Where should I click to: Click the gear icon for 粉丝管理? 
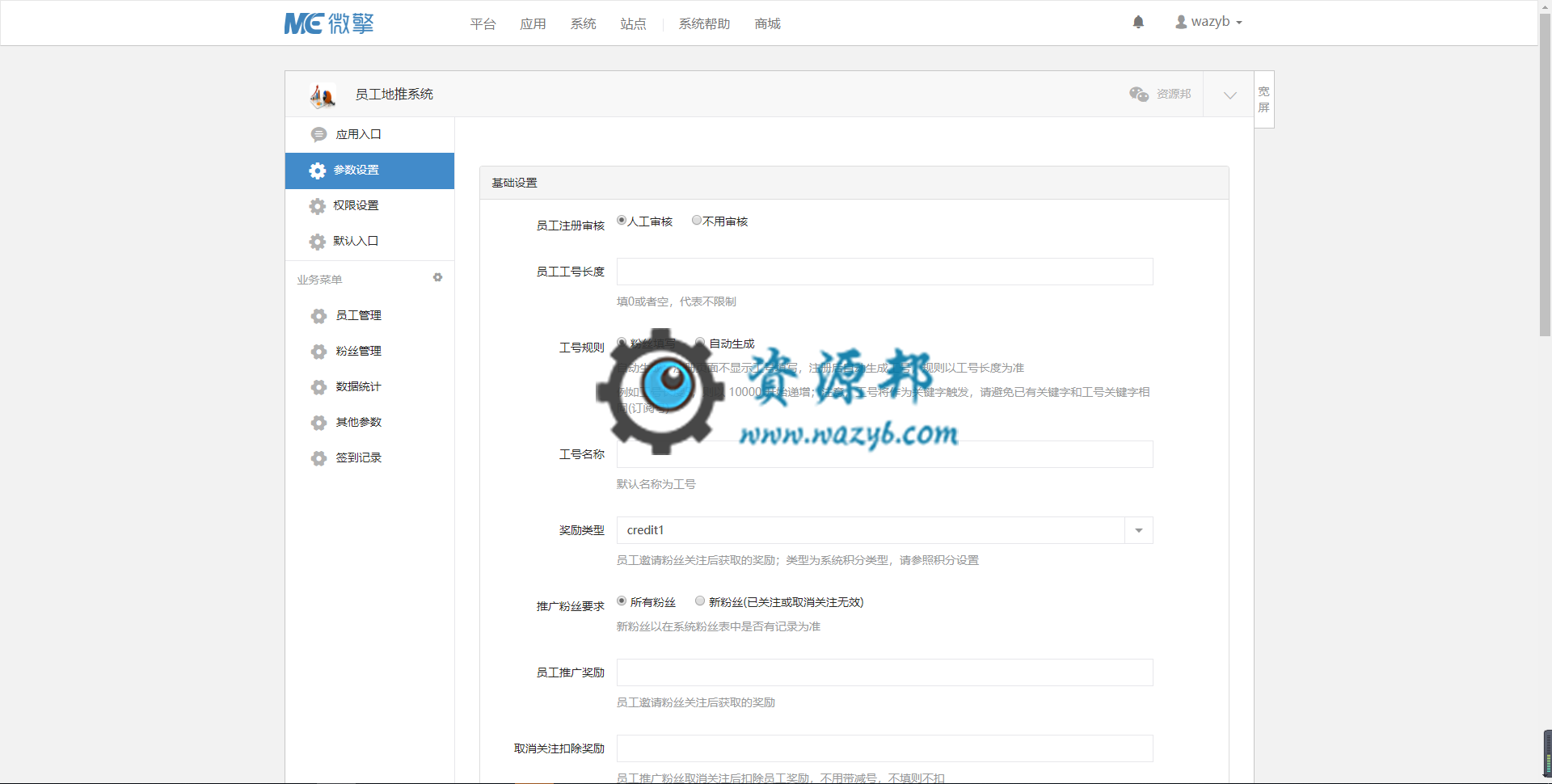click(x=318, y=352)
